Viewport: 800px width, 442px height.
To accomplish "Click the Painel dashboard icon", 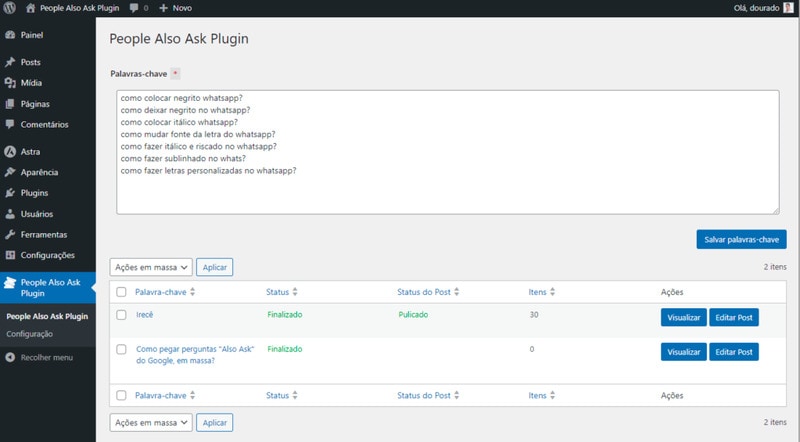I will coord(10,35).
